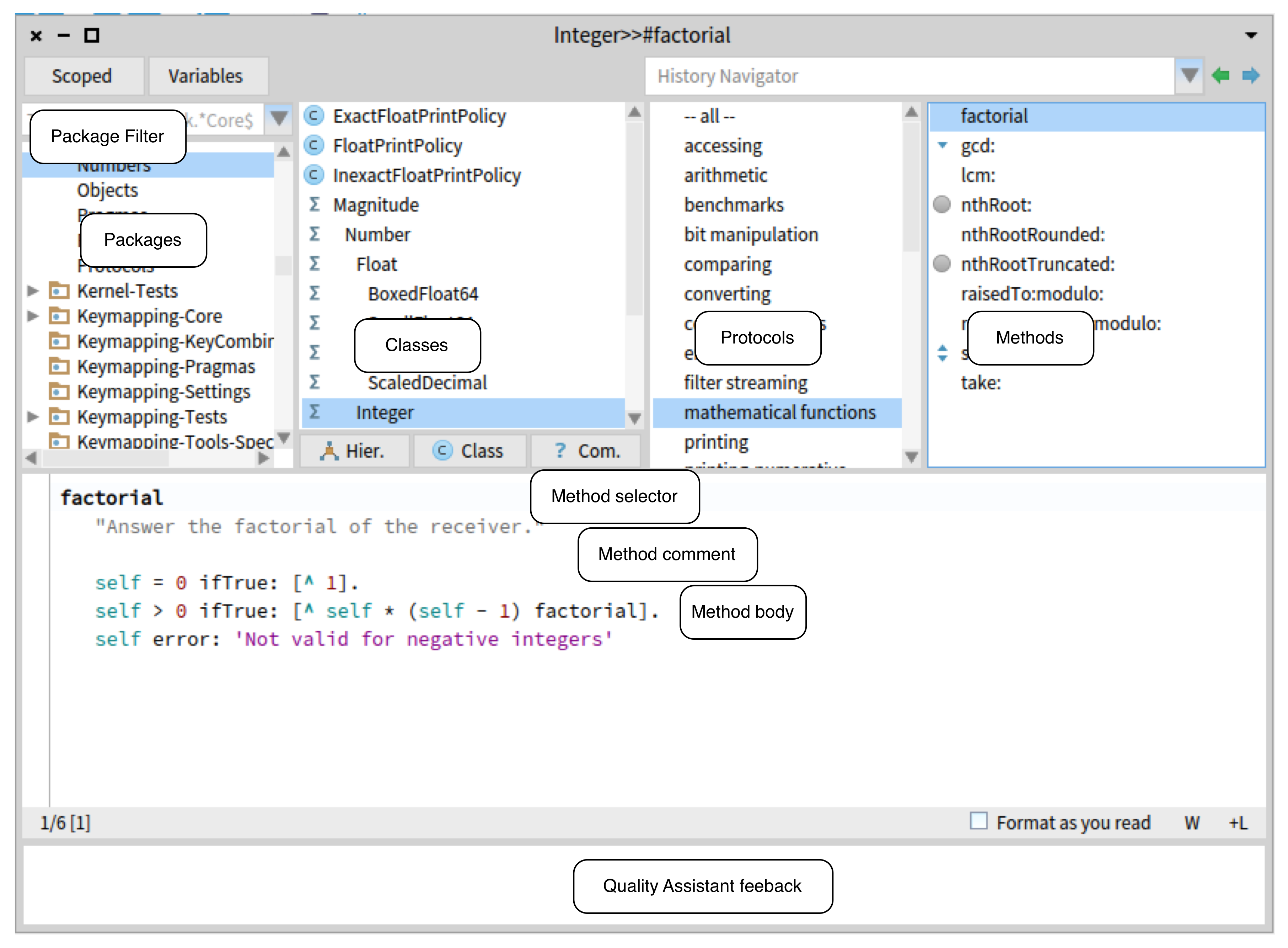Click the Hier. button
The height and width of the screenshot is (948, 1288).
pyautogui.click(x=354, y=451)
